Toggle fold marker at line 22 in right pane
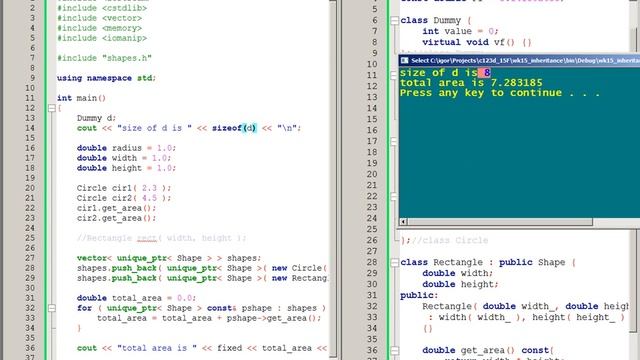 point(394,196)
